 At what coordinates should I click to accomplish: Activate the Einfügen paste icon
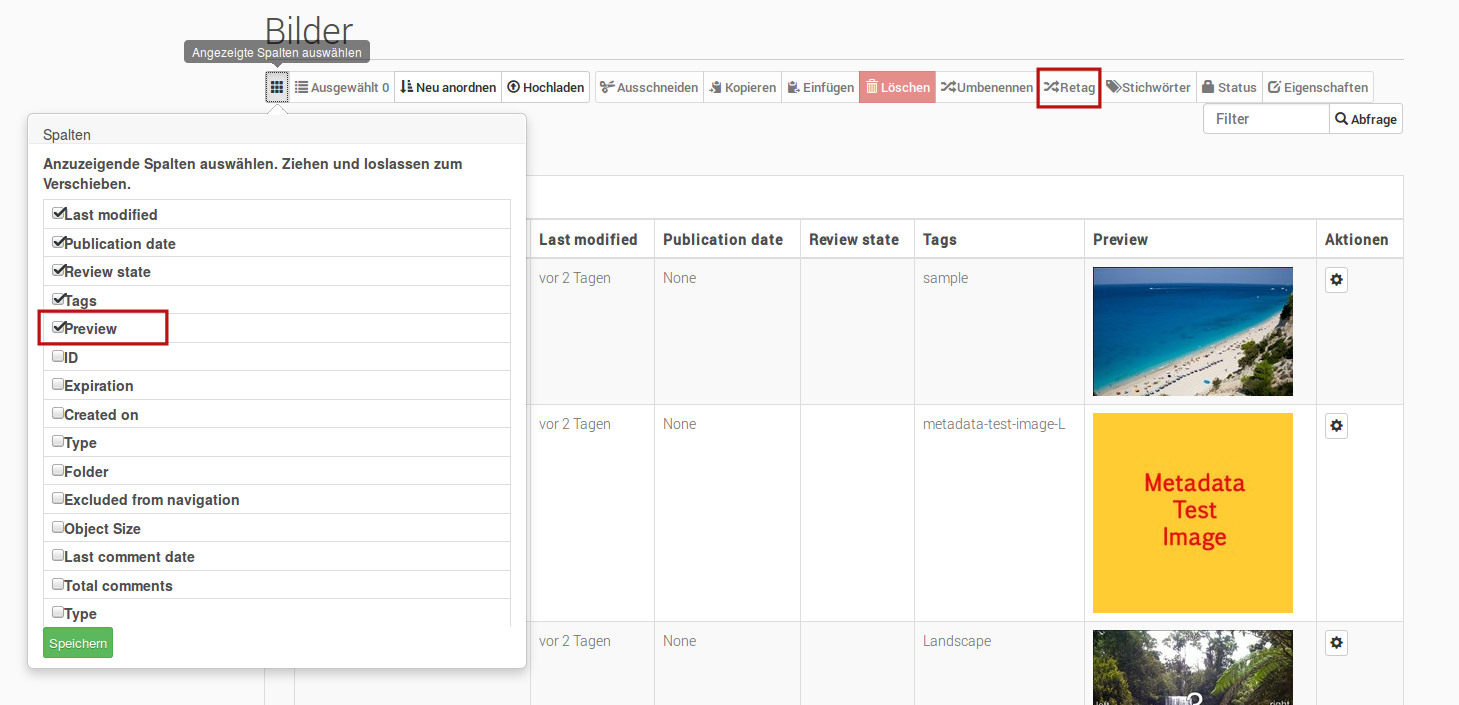820,86
